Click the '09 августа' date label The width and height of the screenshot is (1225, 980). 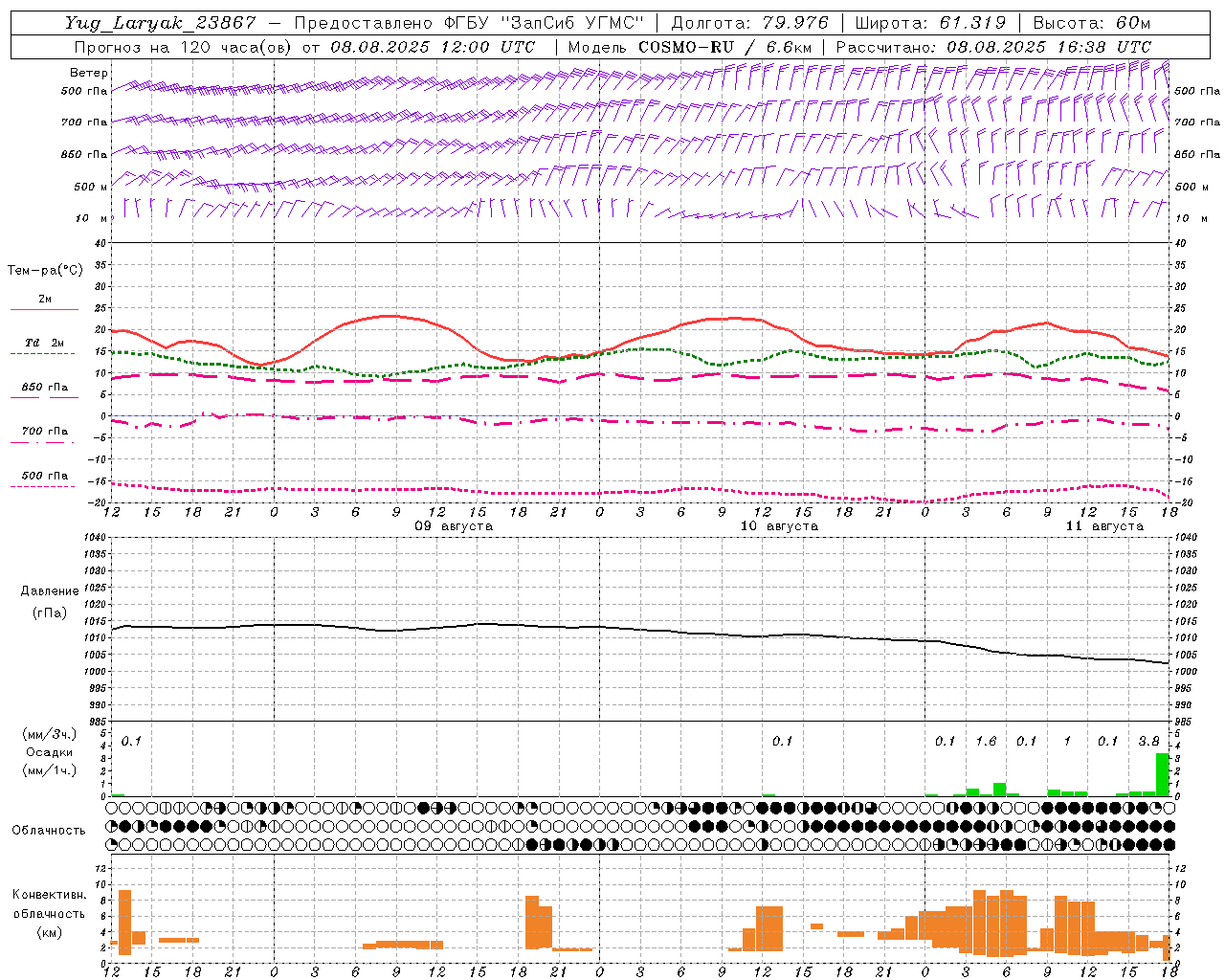coord(453,526)
